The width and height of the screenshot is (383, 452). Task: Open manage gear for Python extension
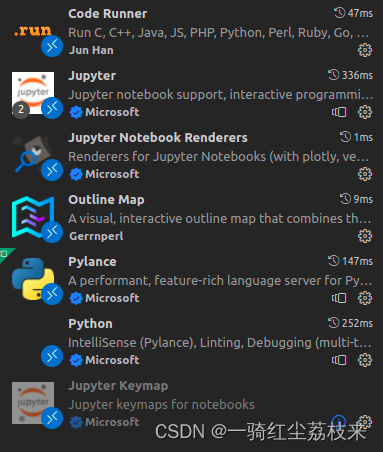coord(365,360)
